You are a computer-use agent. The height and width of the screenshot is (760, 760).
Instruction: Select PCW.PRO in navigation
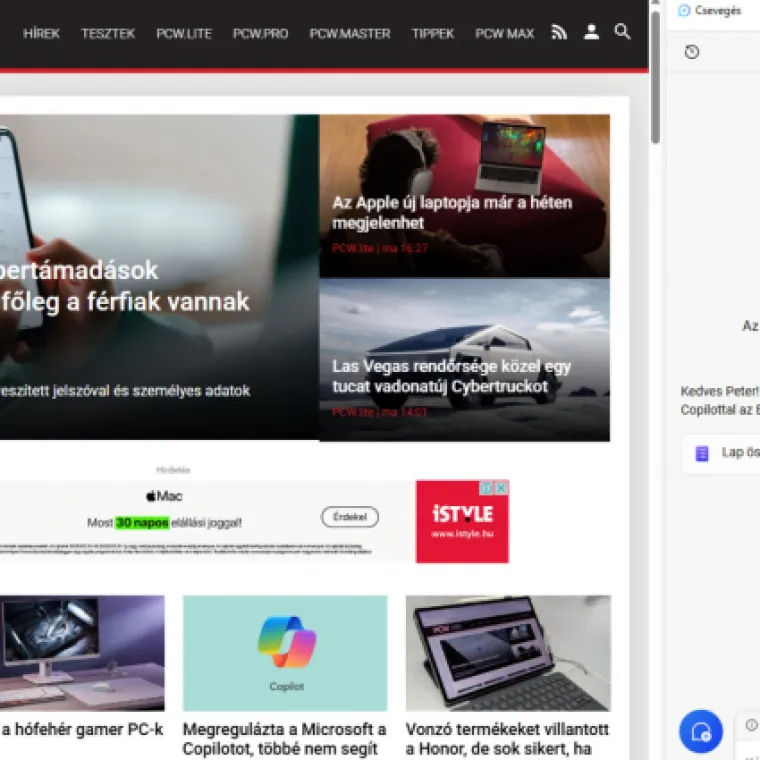[260, 33]
